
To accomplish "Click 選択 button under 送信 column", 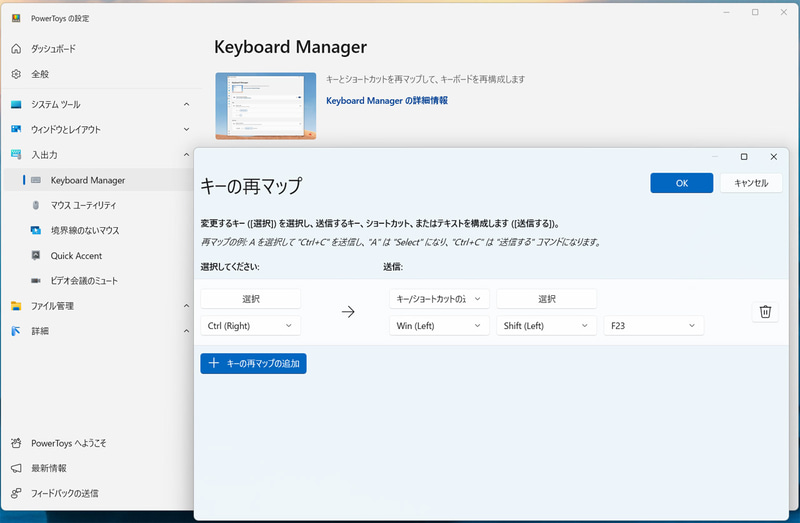I will click(x=546, y=298).
